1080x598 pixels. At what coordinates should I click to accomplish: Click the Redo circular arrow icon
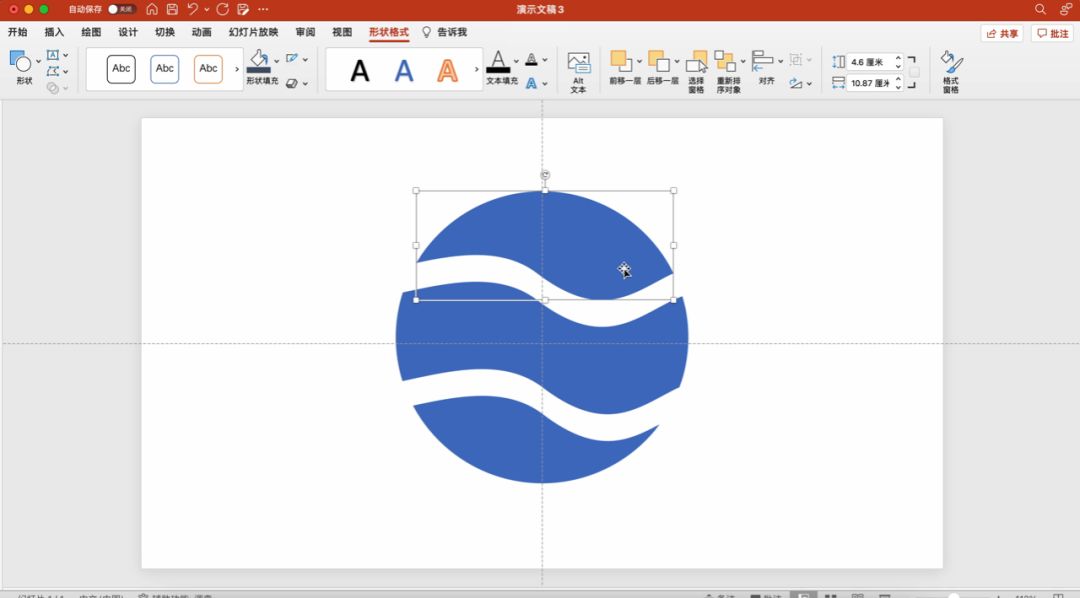pyautogui.click(x=222, y=9)
